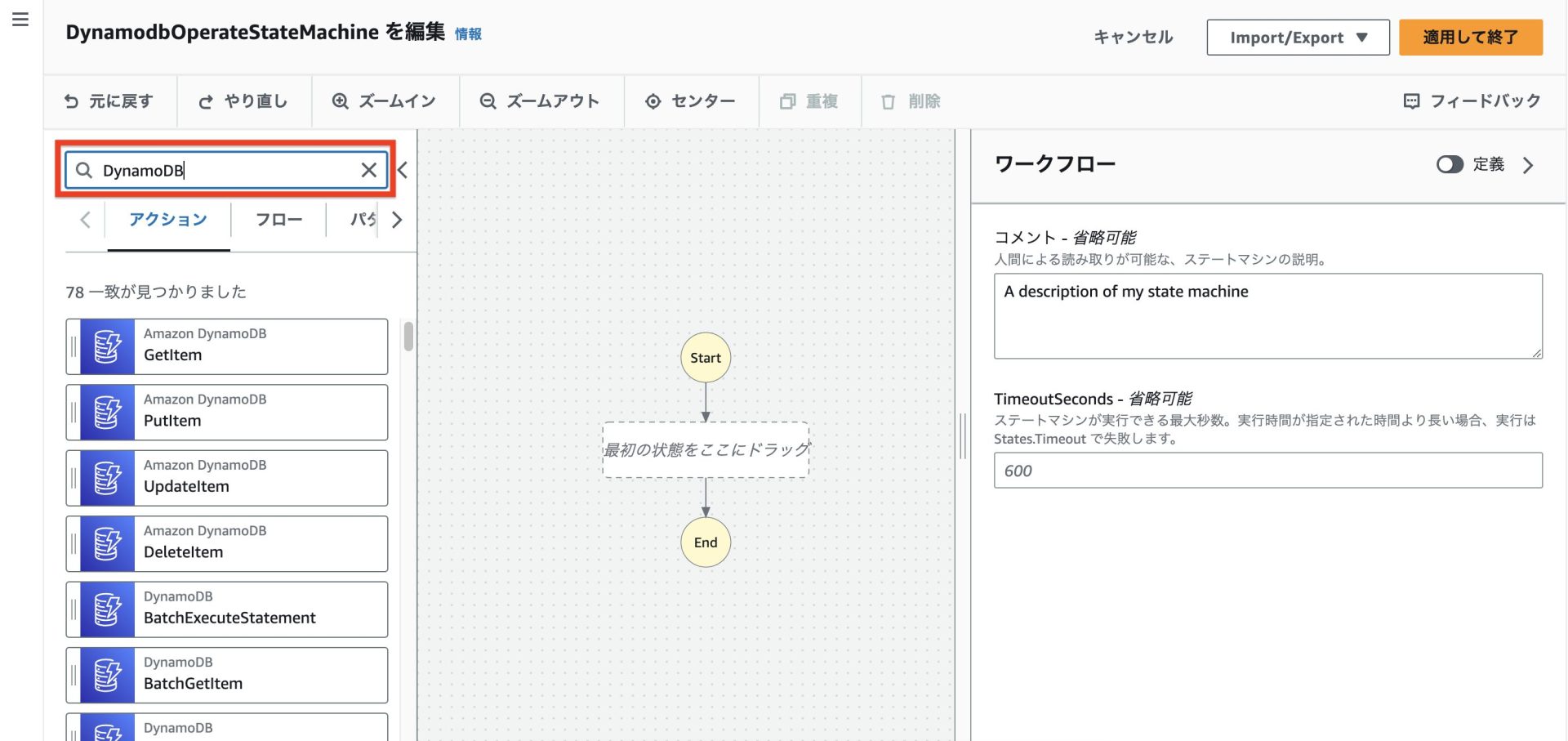Switch to the アクション tab
The width and height of the screenshot is (1568, 741).
coord(167,219)
